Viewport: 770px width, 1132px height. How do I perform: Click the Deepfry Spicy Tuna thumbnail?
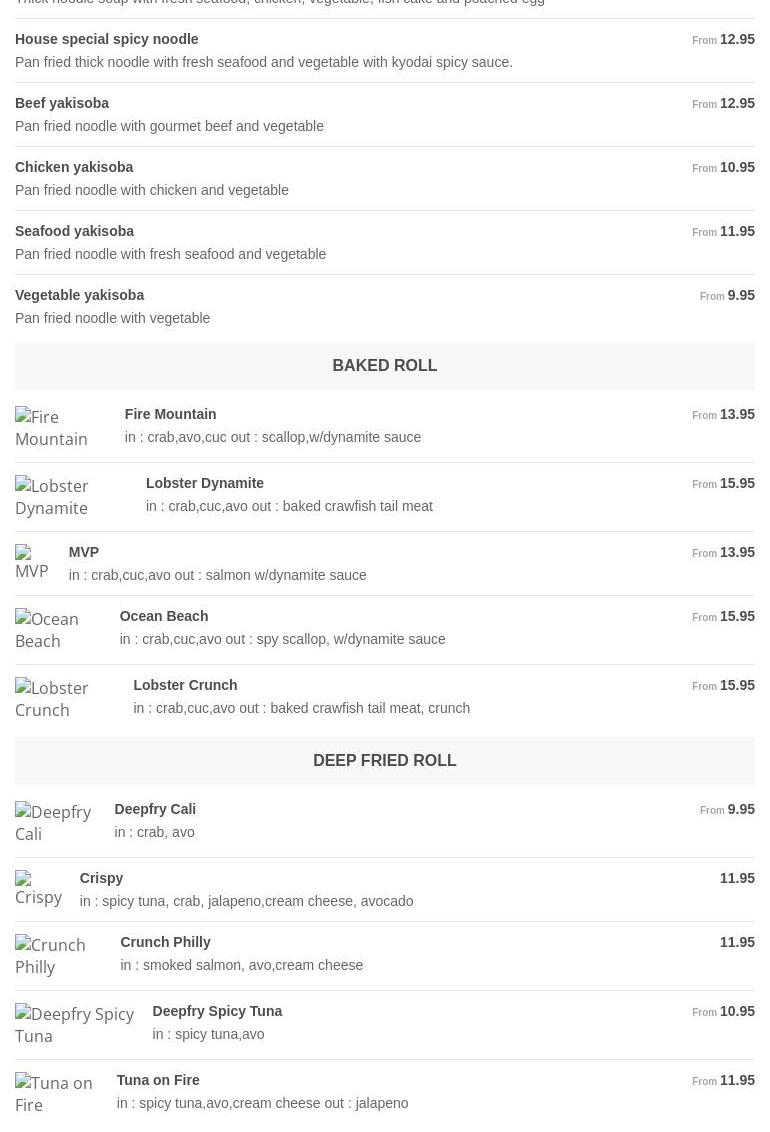coord(74,1025)
